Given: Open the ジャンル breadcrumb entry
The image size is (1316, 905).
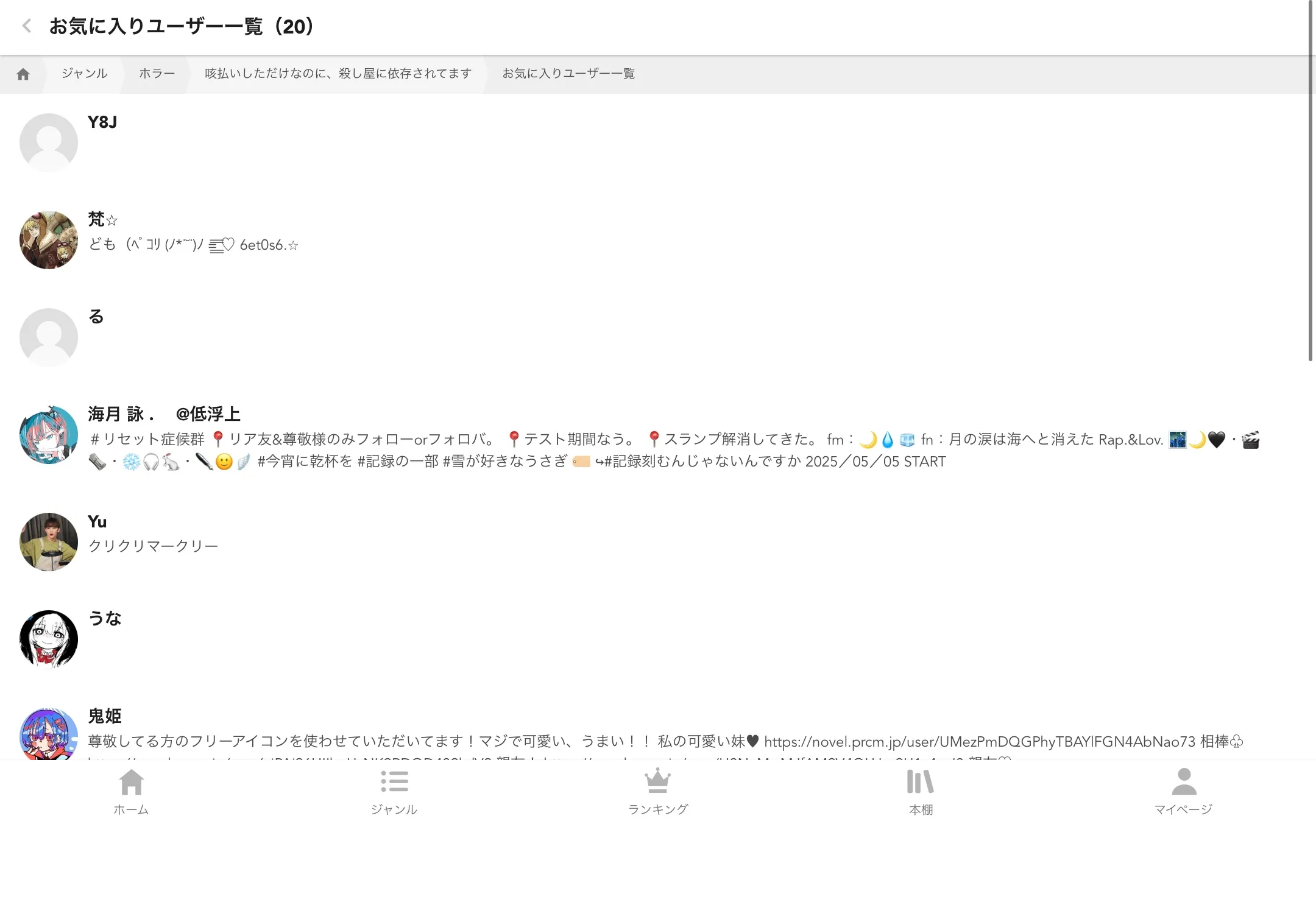Looking at the screenshot, I should pyautogui.click(x=83, y=73).
